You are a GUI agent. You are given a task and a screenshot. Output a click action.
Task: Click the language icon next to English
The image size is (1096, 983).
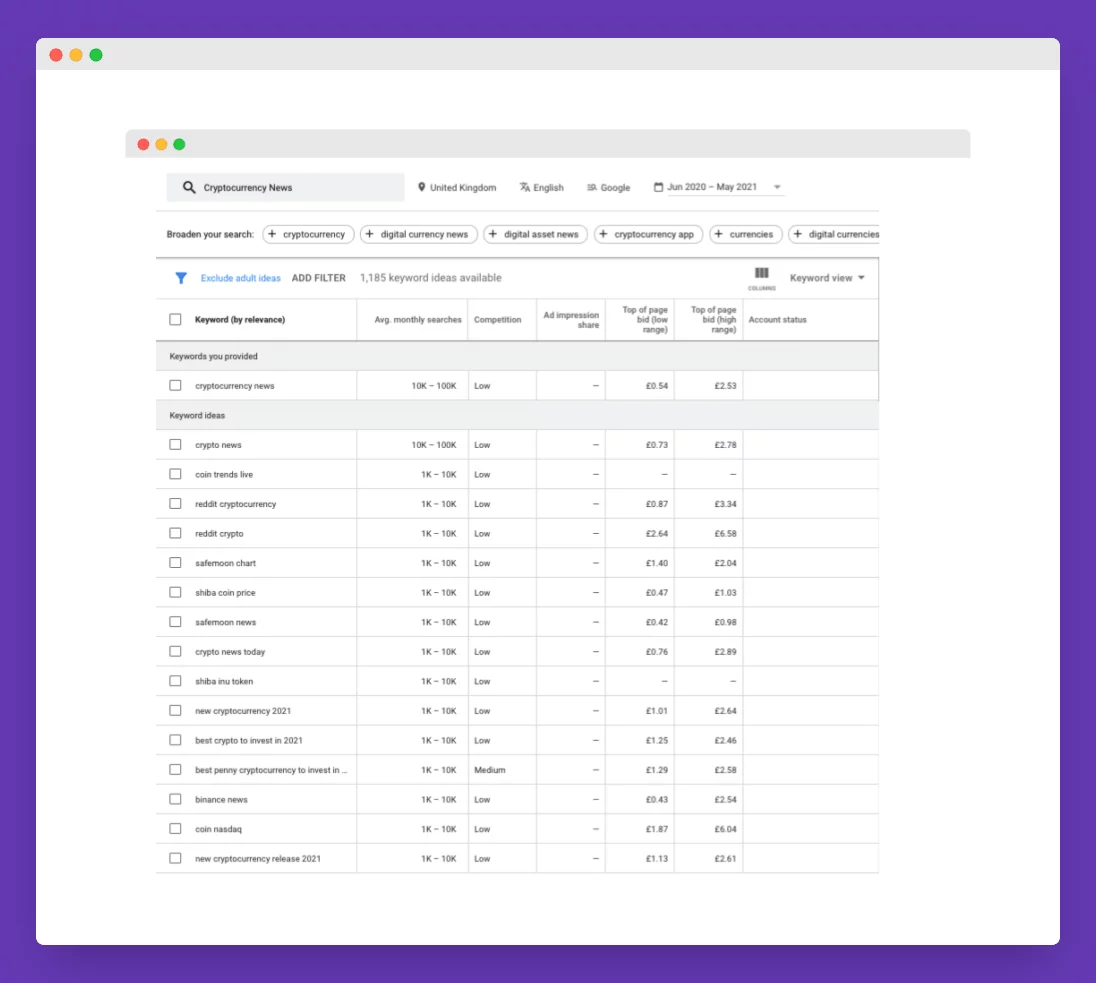click(x=524, y=187)
